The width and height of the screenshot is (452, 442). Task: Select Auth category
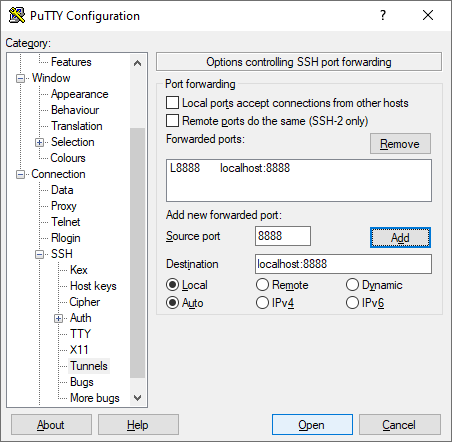pyautogui.click(x=81, y=318)
